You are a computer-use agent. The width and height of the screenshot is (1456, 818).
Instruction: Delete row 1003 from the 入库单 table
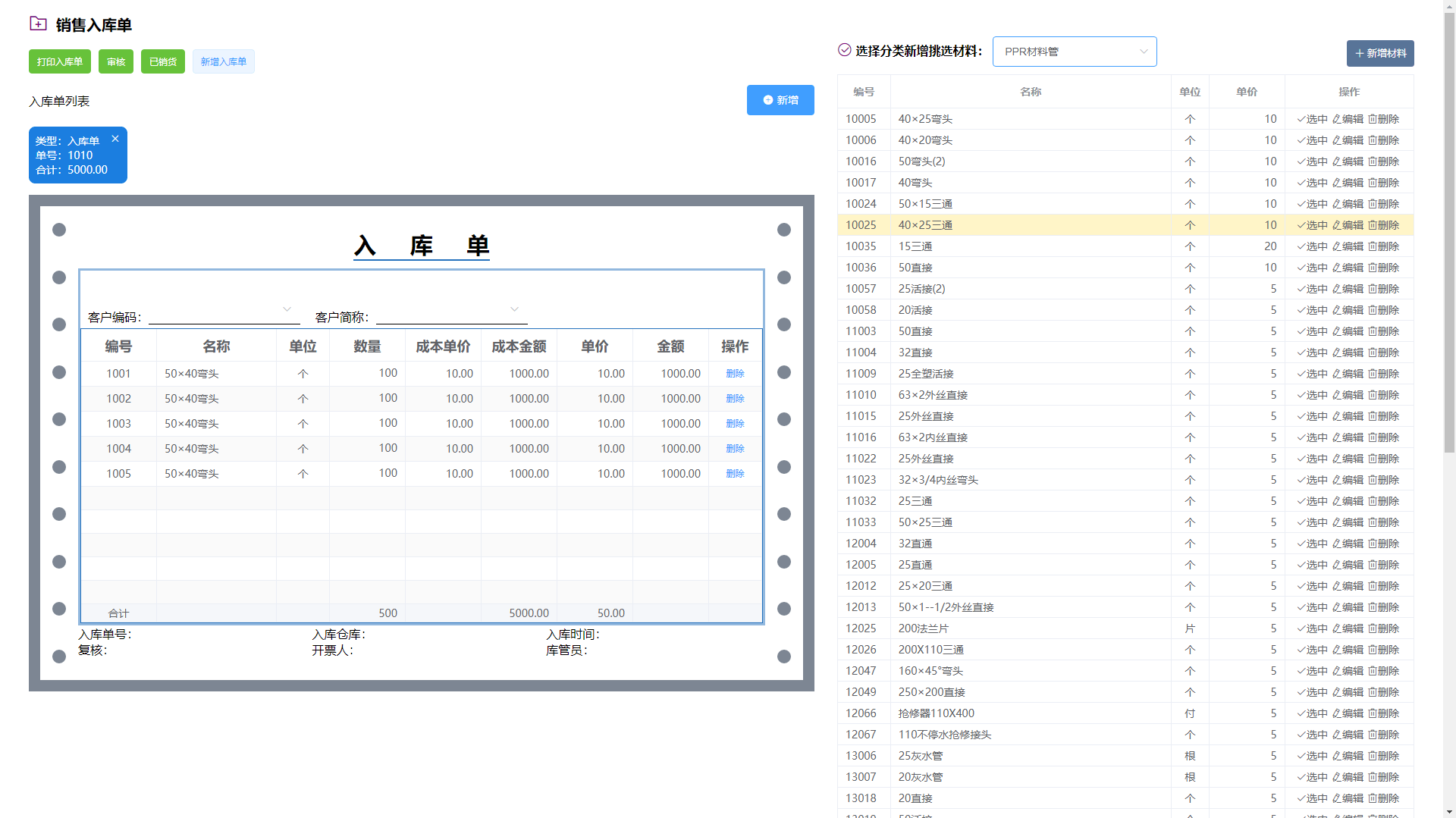pyautogui.click(x=735, y=424)
